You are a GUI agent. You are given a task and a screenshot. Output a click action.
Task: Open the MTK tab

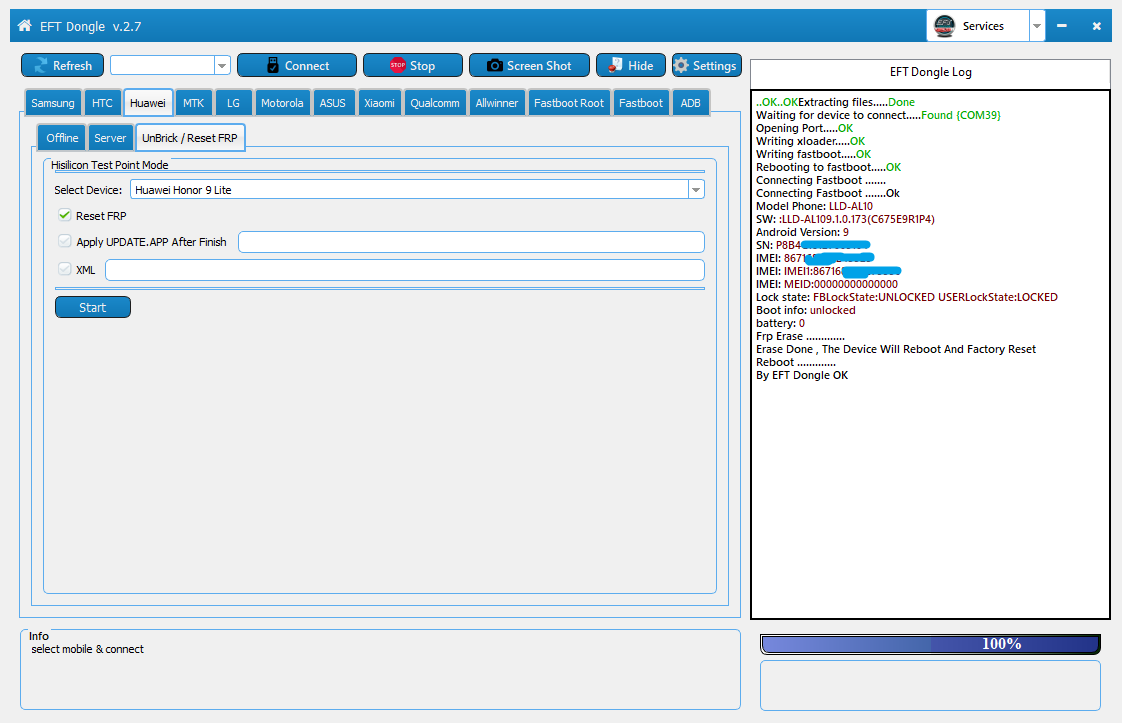click(x=193, y=103)
